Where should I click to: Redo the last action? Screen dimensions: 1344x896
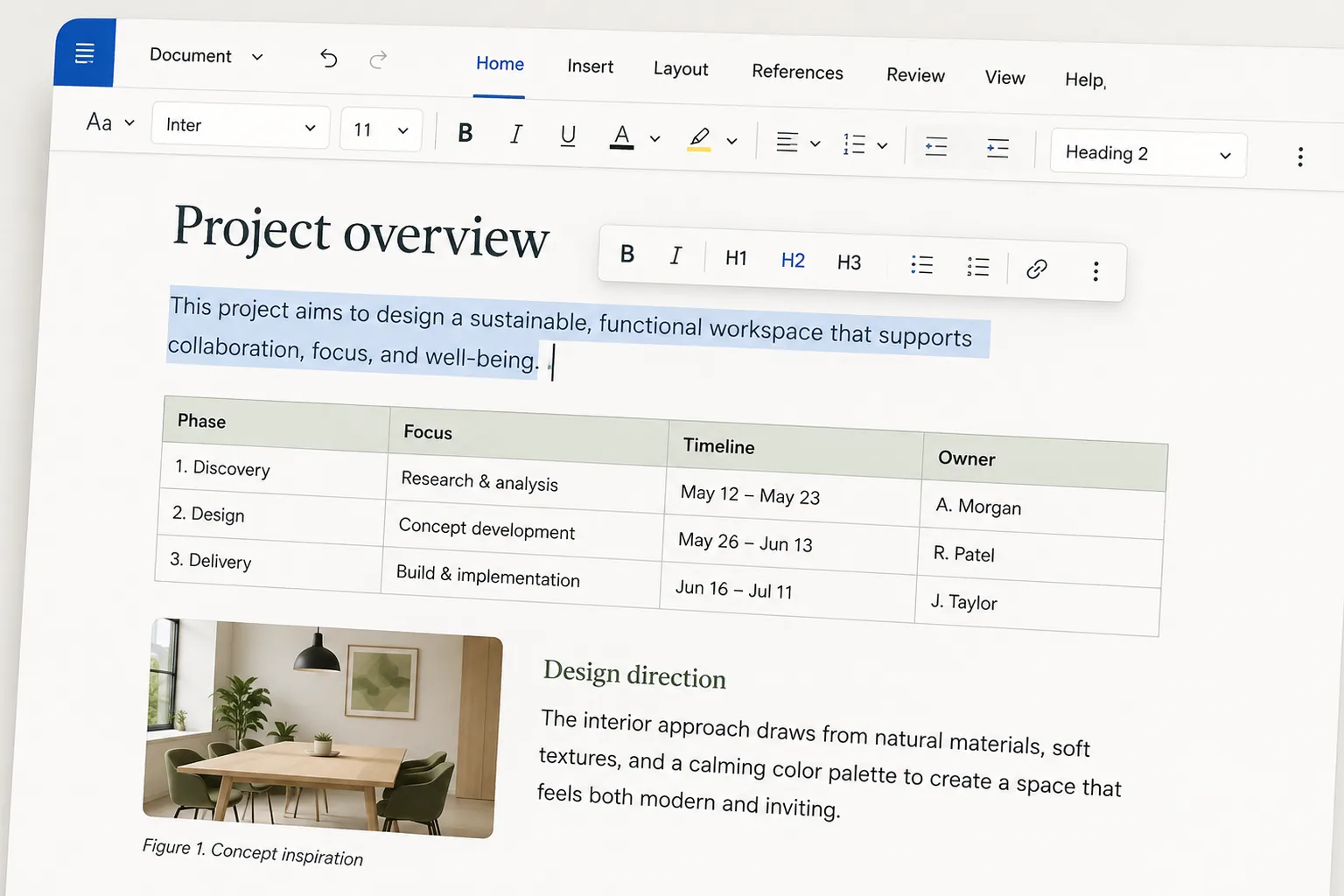click(x=378, y=59)
